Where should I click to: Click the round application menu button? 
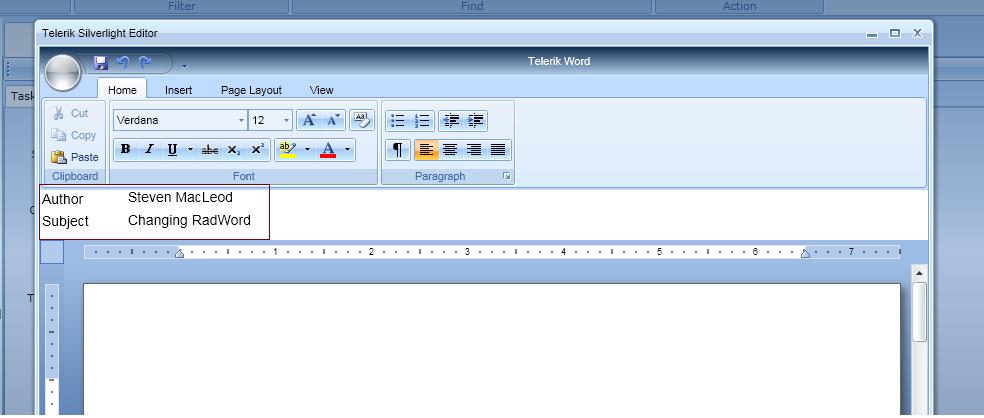[63, 72]
